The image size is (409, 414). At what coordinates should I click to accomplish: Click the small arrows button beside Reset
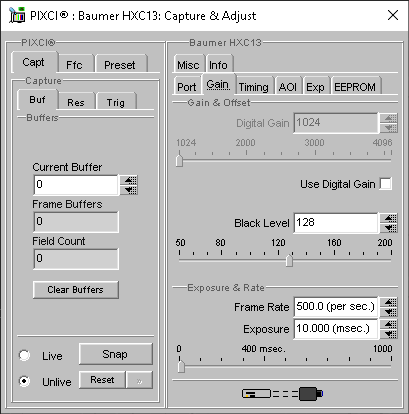pos(139,380)
